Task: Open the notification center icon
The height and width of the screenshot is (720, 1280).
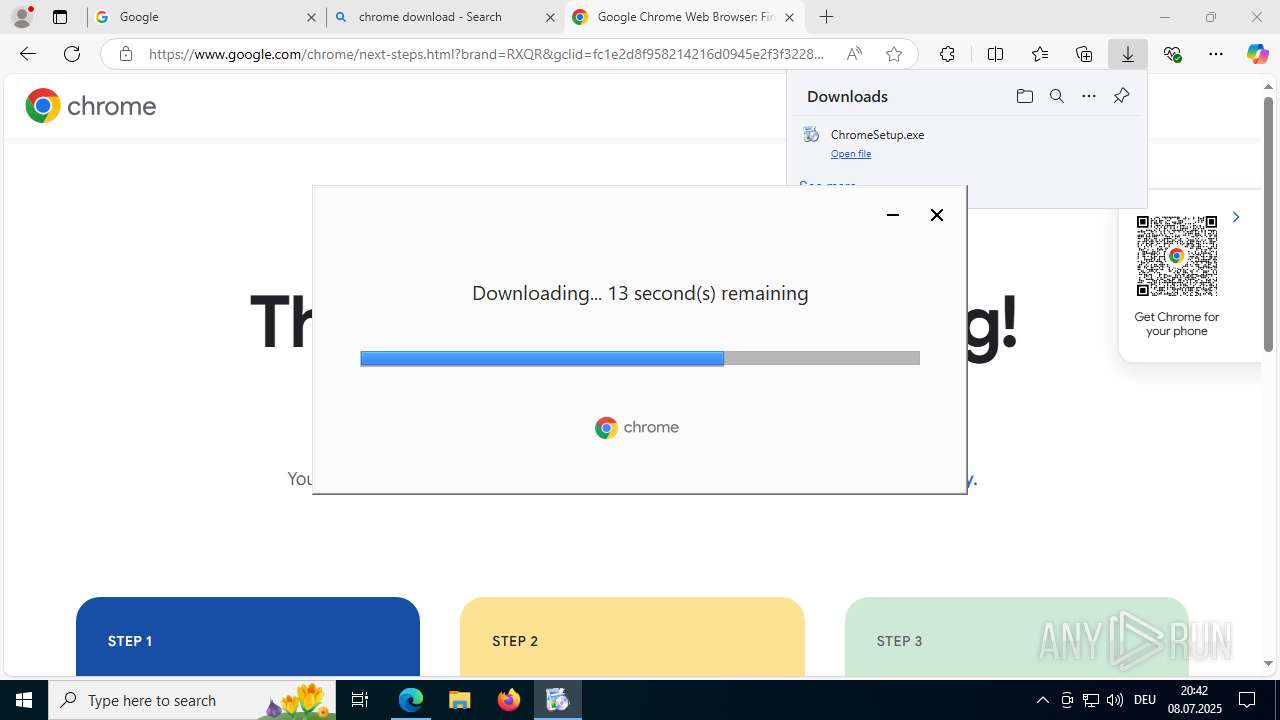Action: [1247, 700]
